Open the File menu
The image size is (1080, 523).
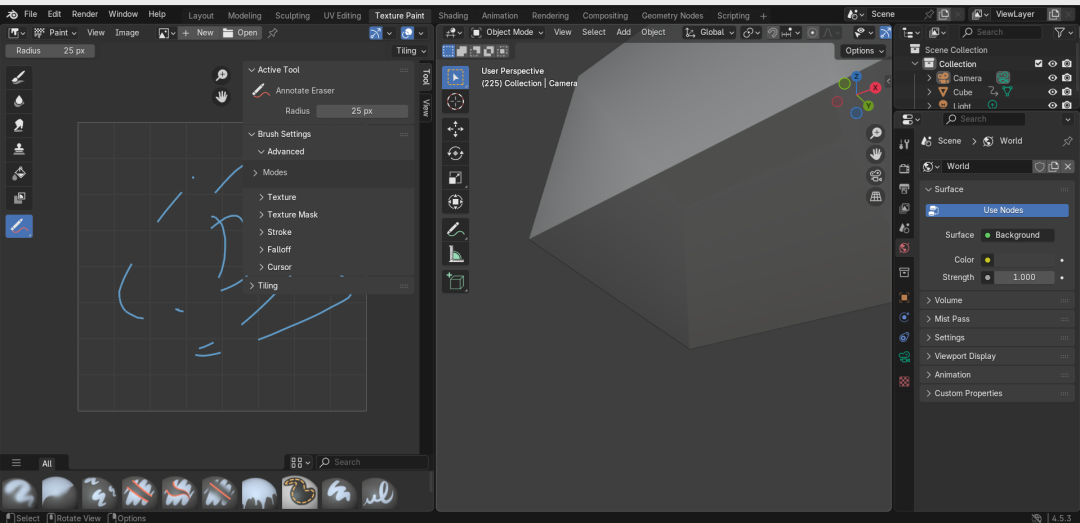pos(30,14)
